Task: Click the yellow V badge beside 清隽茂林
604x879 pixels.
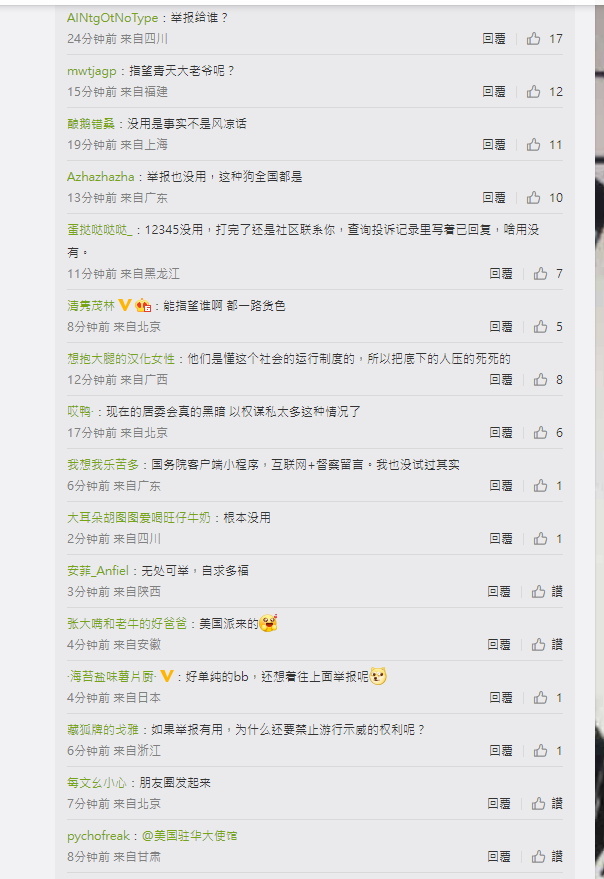Action: tap(125, 305)
